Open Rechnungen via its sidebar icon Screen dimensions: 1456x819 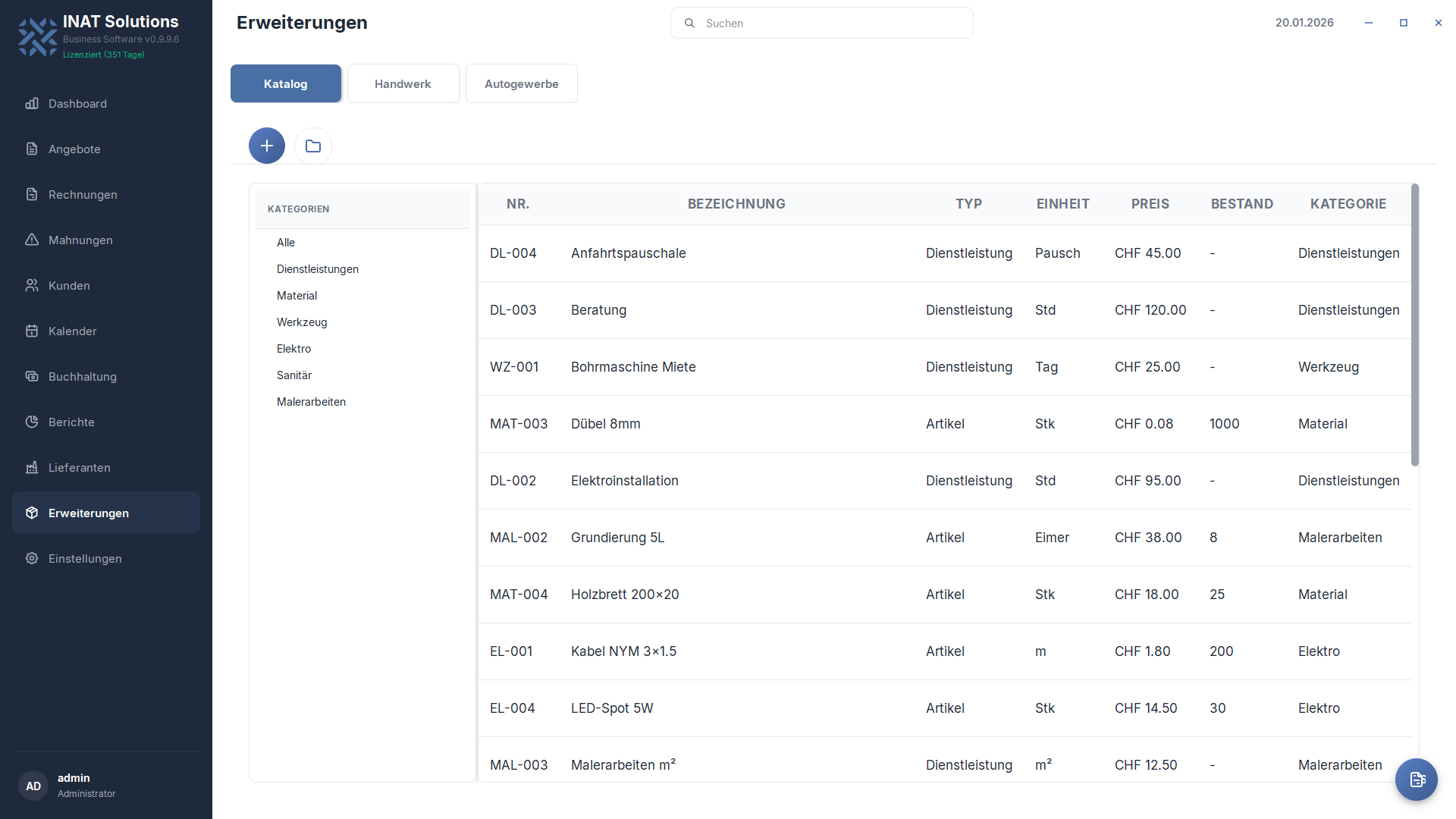tap(32, 194)
